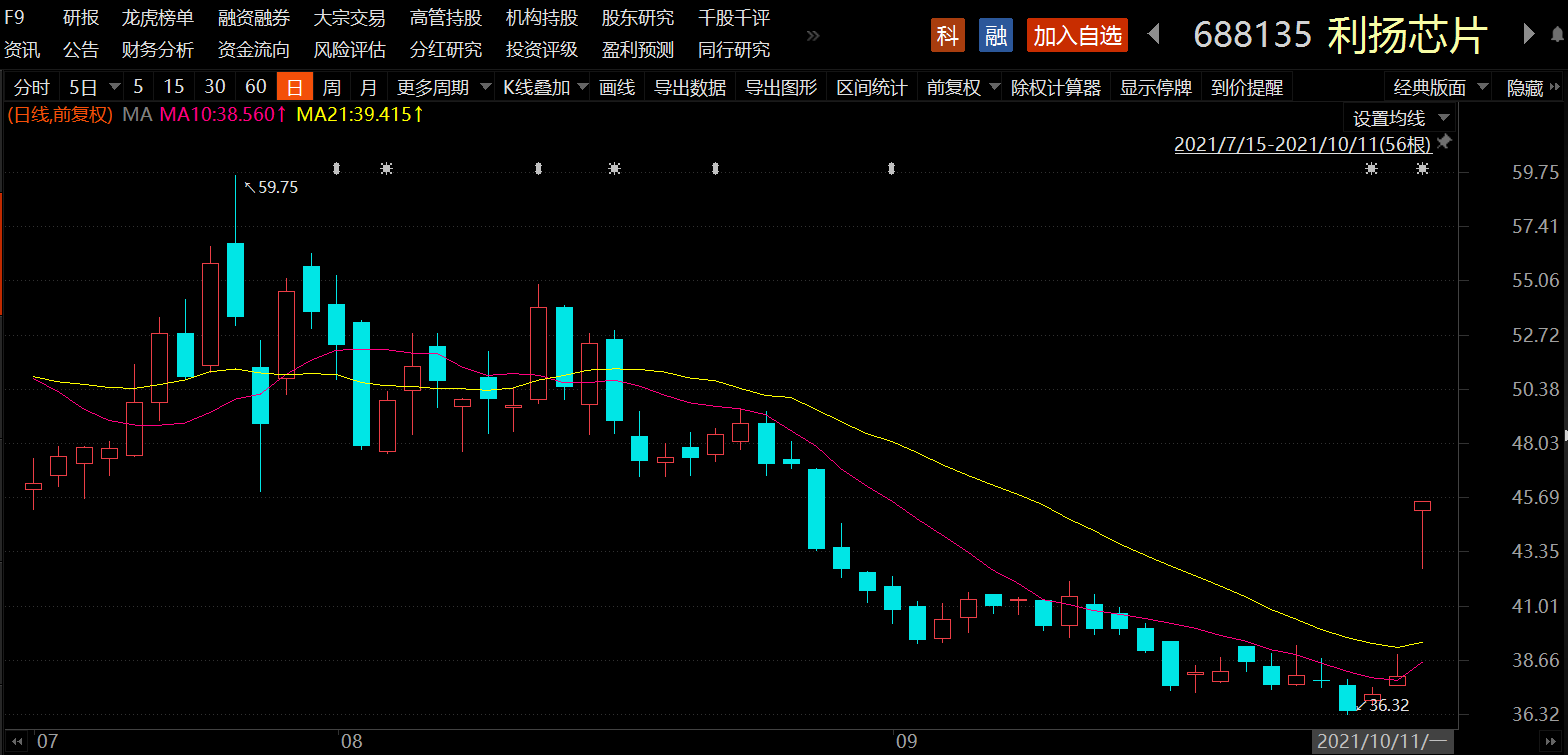The width and height of the screenshot is (1568, 755).
Task: Click 导出图形 export chart button
Action: point(782,87)
